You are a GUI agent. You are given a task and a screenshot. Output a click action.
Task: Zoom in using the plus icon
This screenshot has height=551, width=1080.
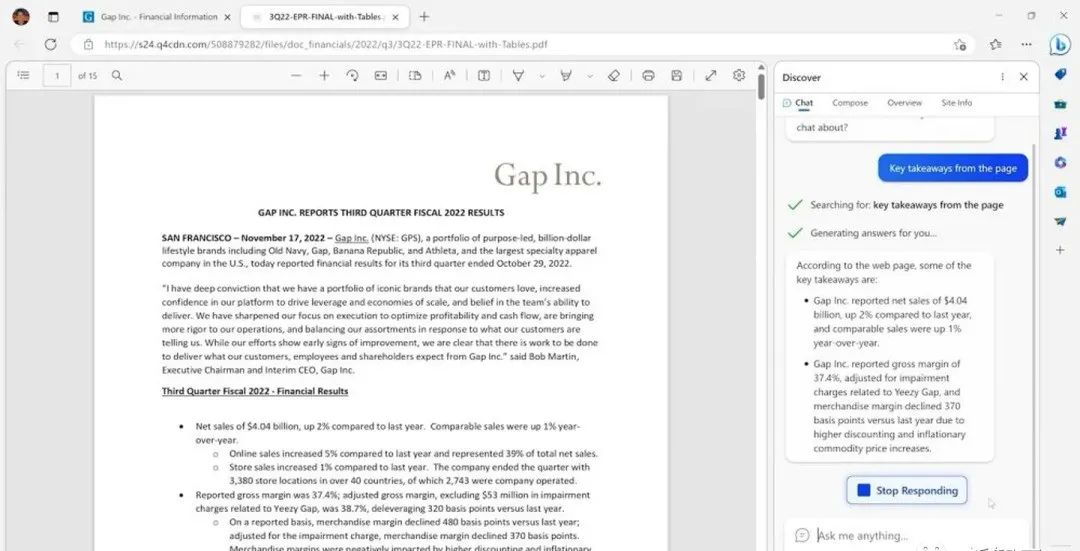[324, 76]
